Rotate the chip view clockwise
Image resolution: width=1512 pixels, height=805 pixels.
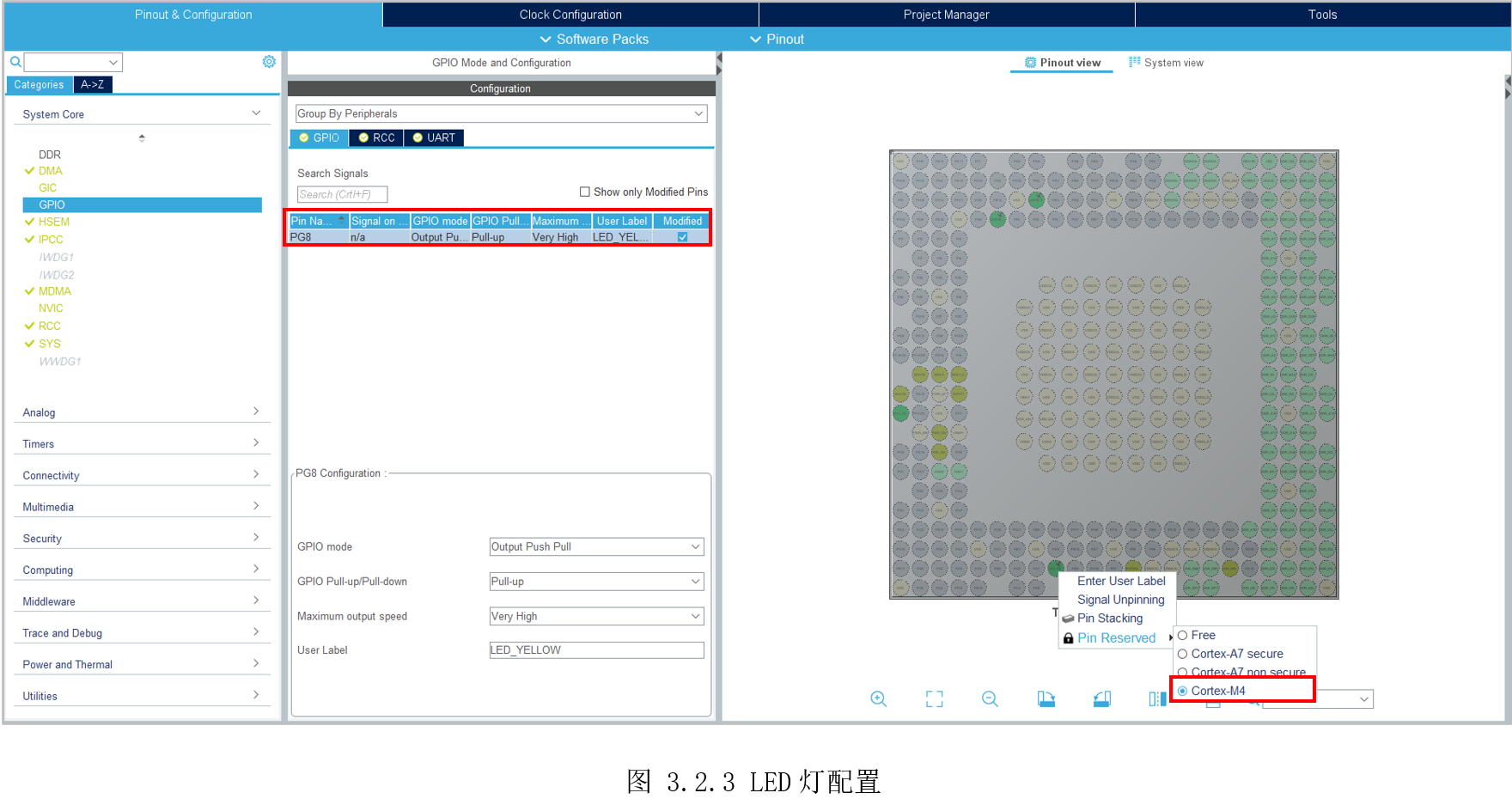(x=1046, y=699)
